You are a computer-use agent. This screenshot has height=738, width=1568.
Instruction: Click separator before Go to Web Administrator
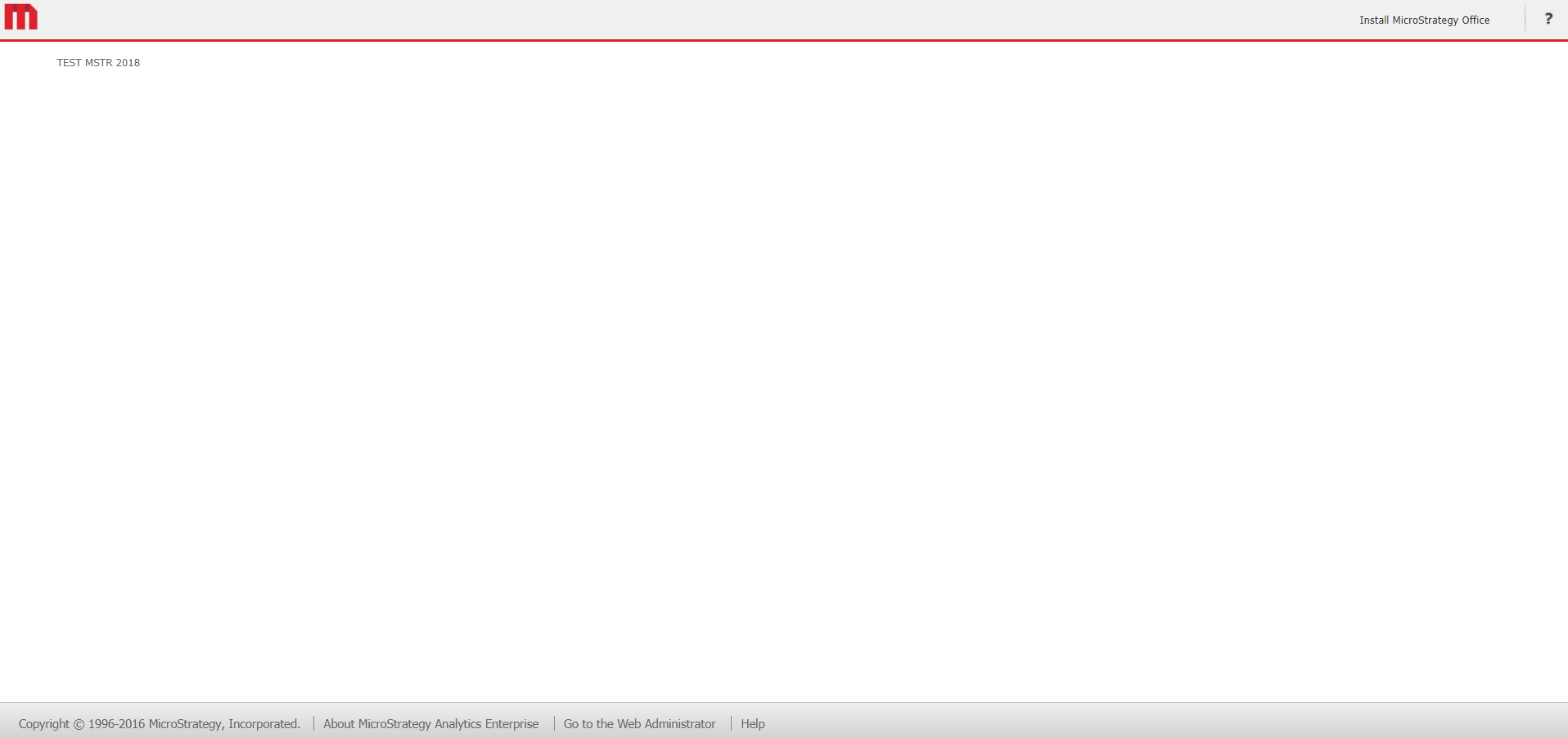click(x=554, y=724)
